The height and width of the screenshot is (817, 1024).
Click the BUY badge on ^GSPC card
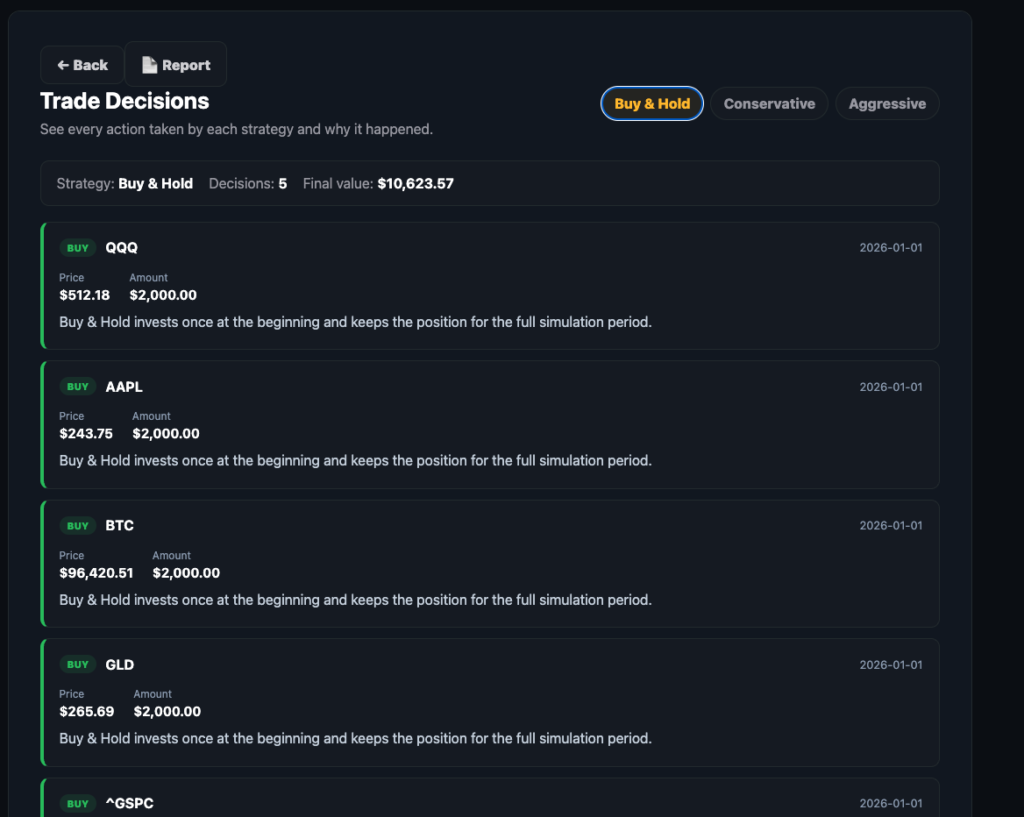point(78,803)
